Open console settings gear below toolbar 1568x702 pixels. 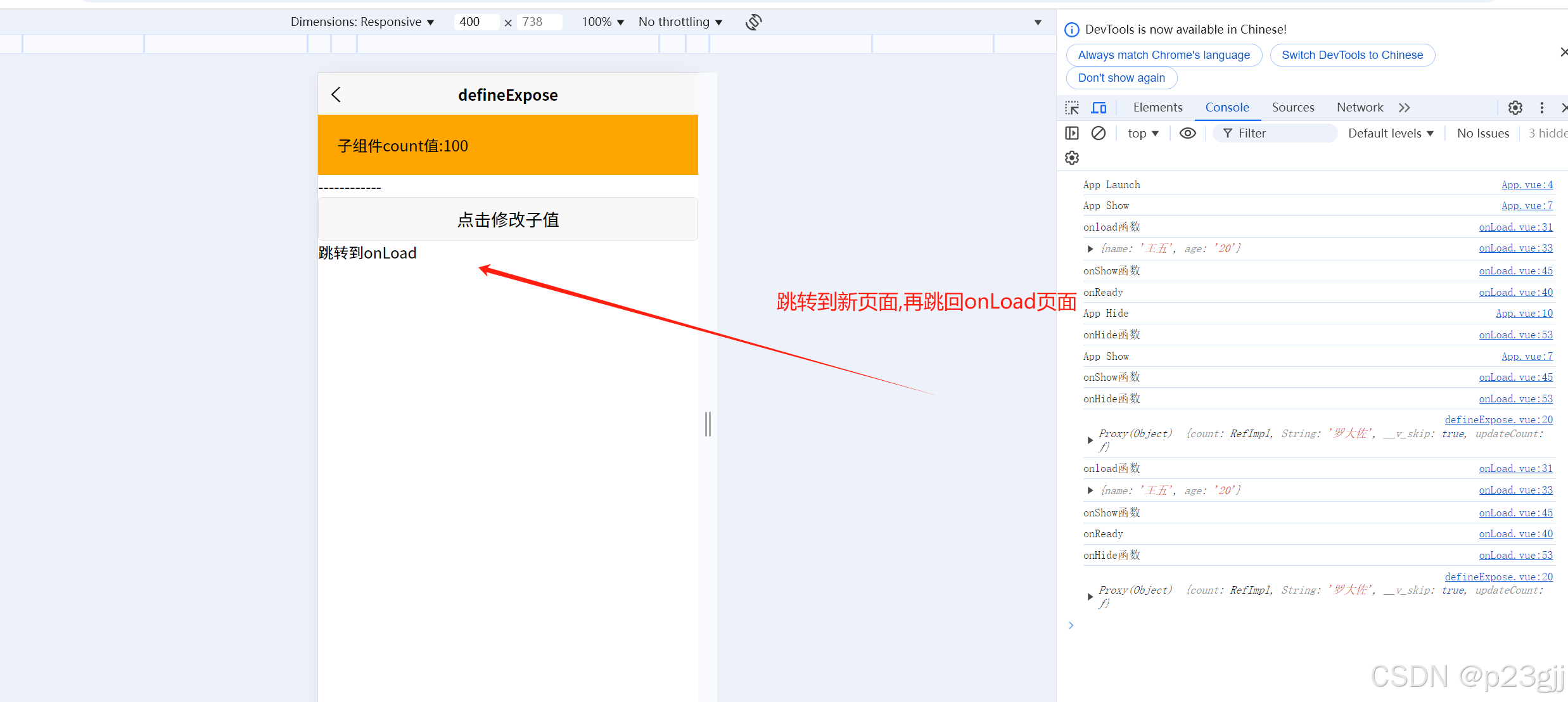1072,158
